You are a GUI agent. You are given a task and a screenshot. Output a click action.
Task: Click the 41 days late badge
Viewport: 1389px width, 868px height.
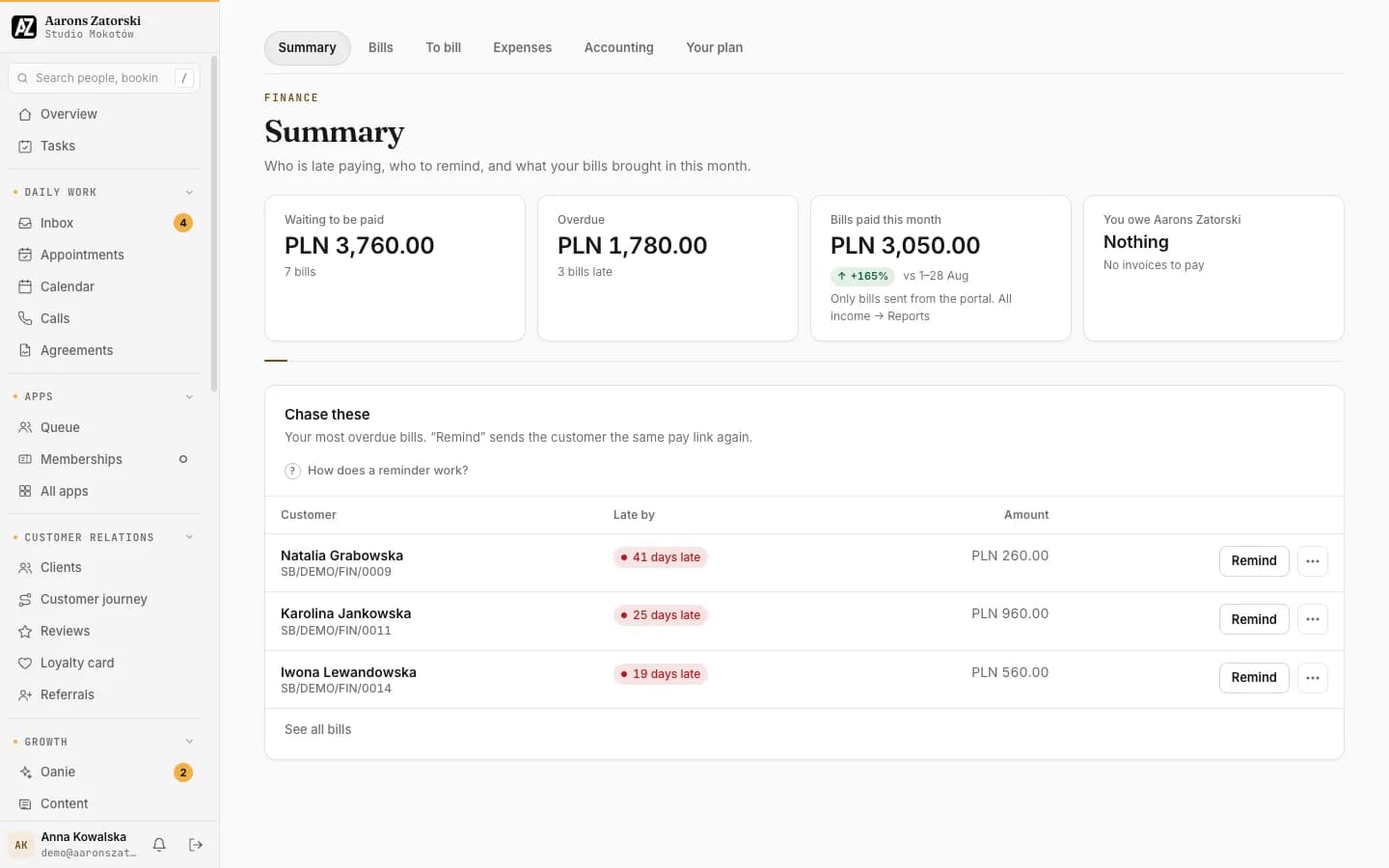coord(661,557)
